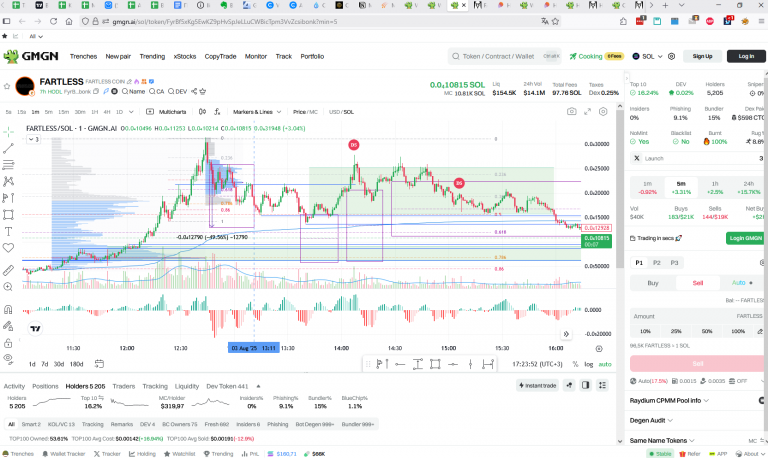Open the CopyTrade menu item
768x458 pixels.
(220, 56)
